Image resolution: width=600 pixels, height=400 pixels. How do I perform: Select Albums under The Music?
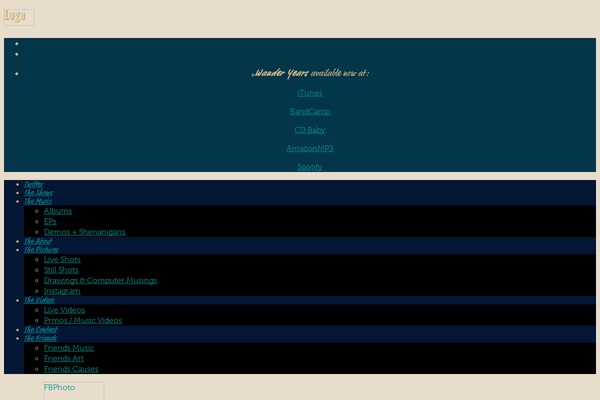(58, 211)
